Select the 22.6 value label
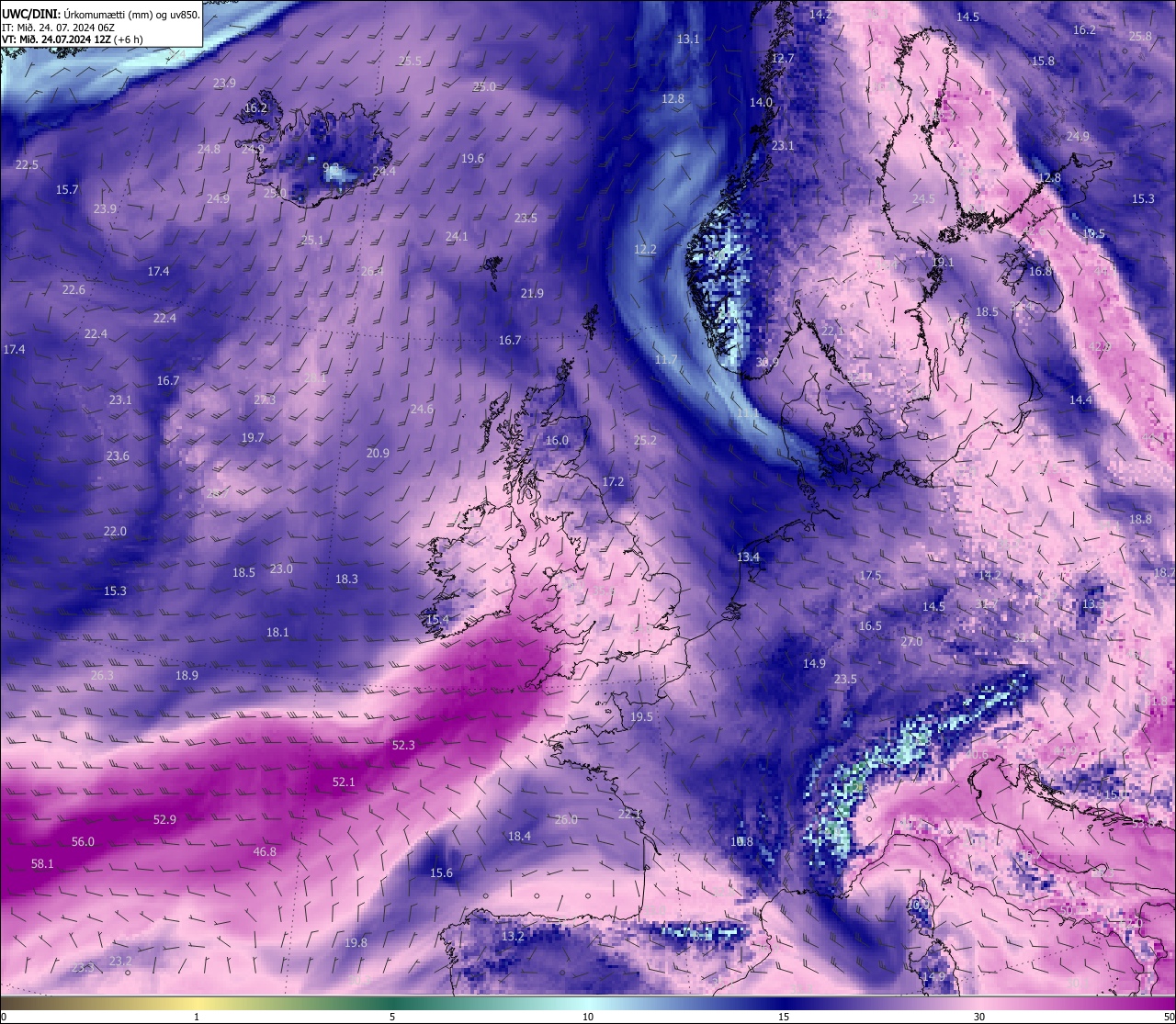The image size is (1176, 1024). point(73,290)
